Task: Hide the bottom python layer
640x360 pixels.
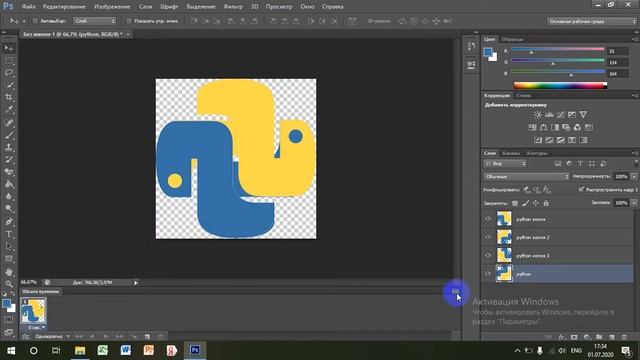Action: point(488,273)
